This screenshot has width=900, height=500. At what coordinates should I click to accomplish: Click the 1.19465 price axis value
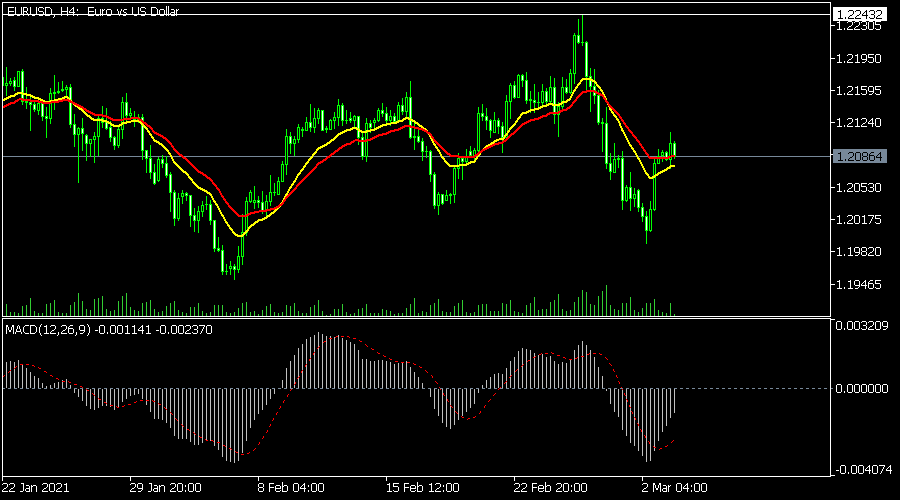(x=859, y=285)
